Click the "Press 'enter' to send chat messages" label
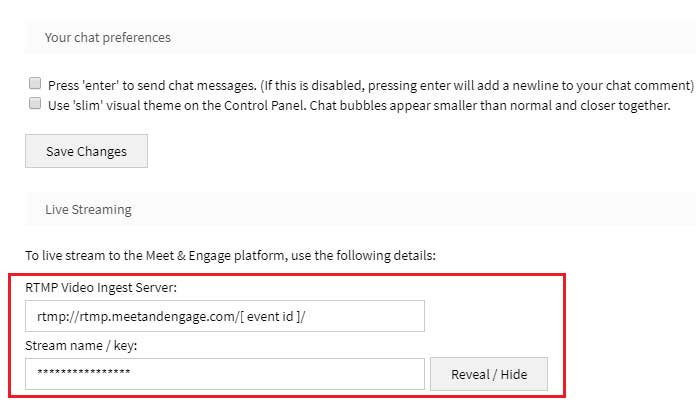696x402 pixels. point(152,85)
